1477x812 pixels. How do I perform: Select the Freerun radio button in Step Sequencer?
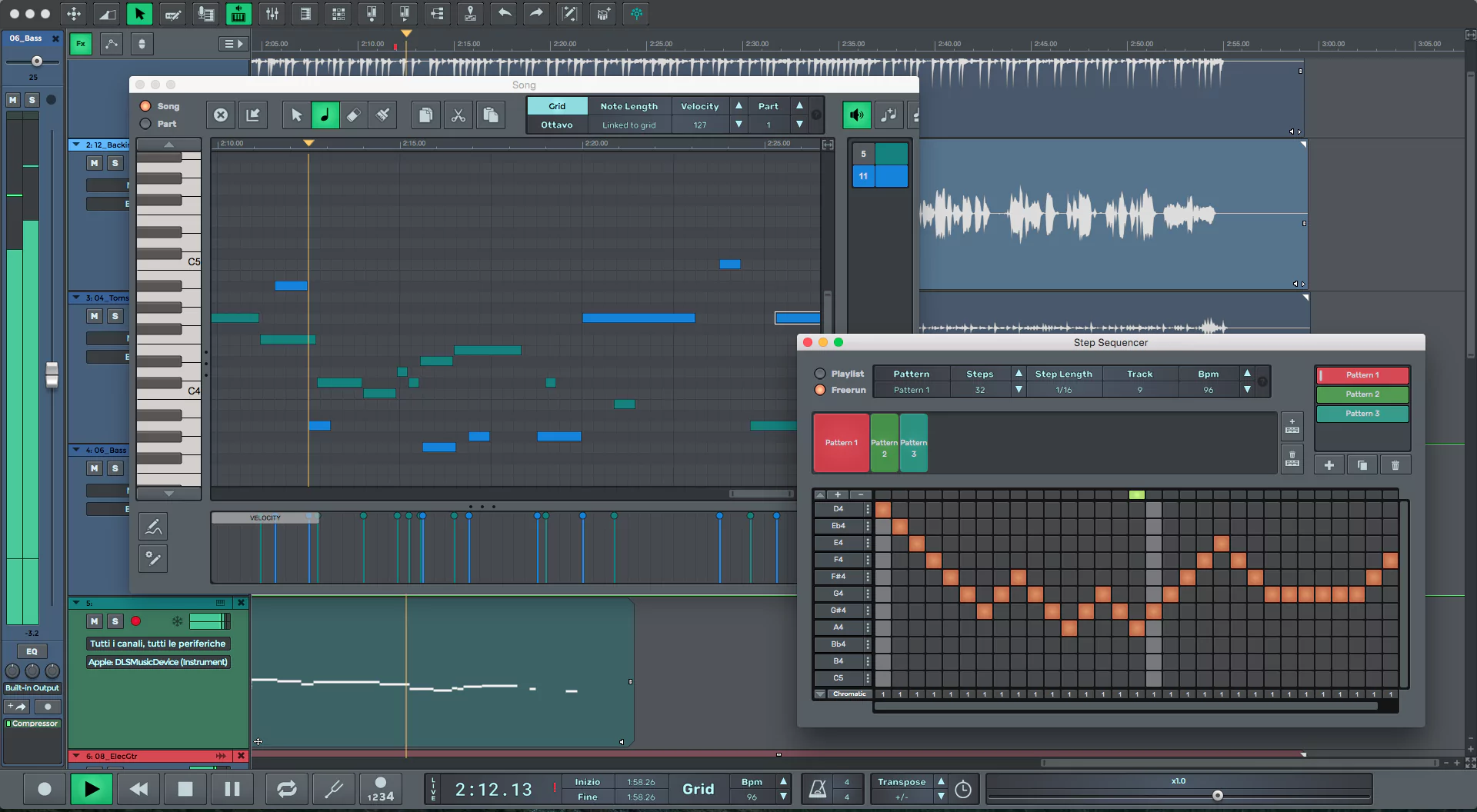[819, 390]
